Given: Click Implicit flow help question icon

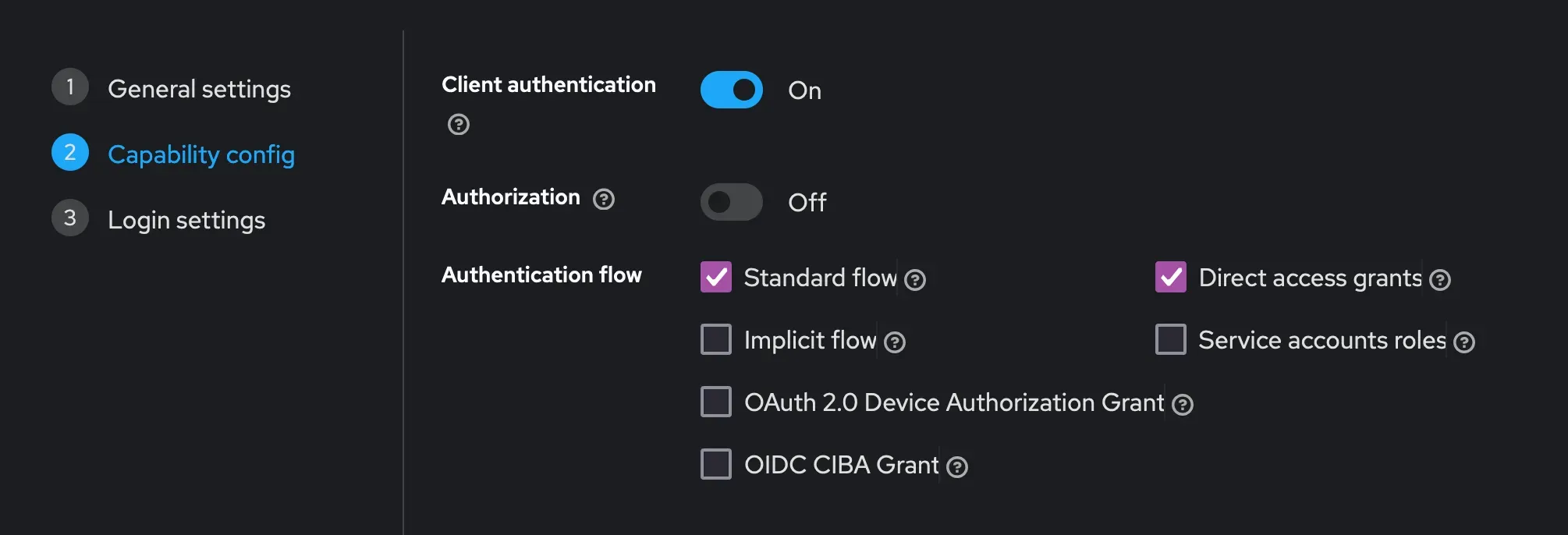Looking at the screenshot, I should click(895, 342).
